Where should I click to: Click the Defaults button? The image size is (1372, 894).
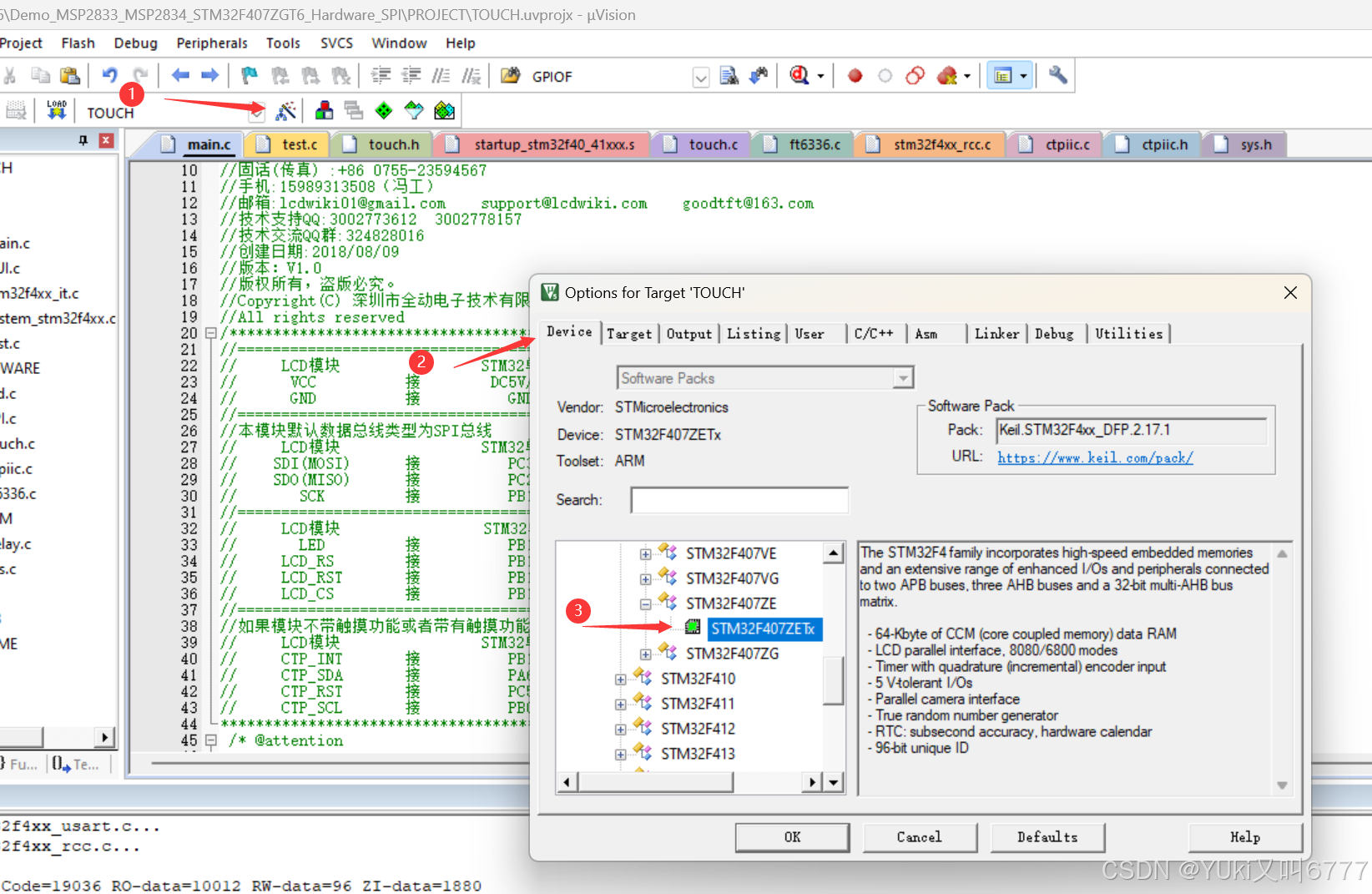(x=1047, y=837)
